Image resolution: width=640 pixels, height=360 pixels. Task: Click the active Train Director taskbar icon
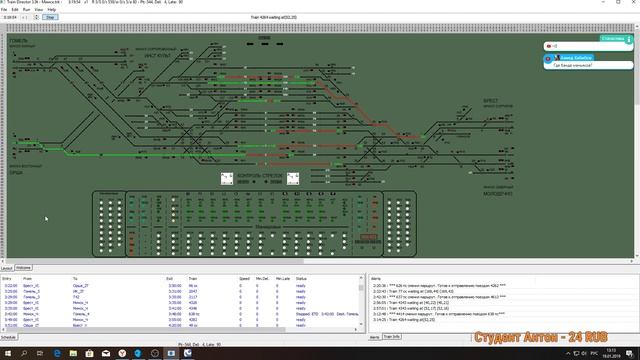[x=171, y=353]
